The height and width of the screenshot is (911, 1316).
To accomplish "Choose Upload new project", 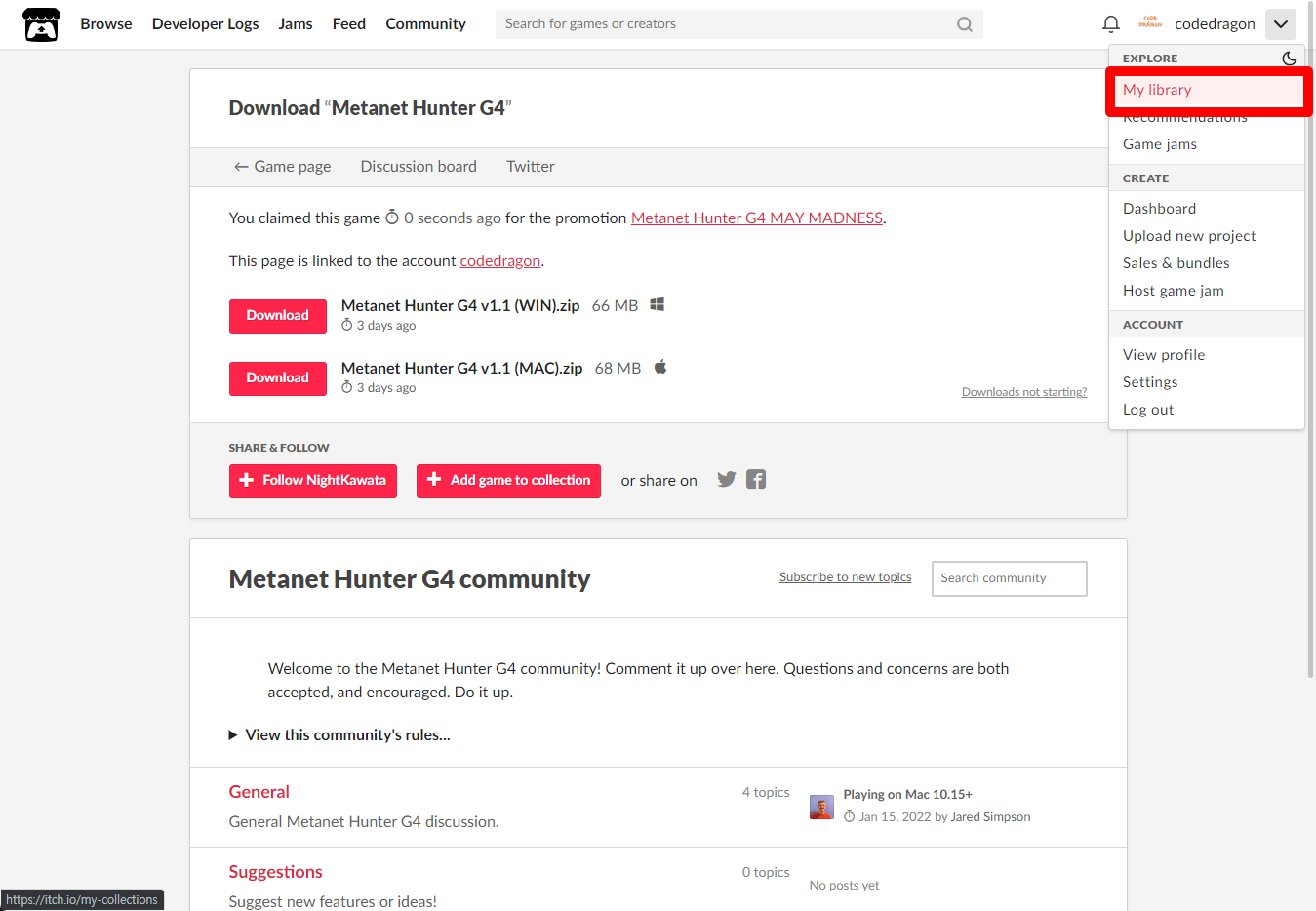I will (x=1207, y=236).
